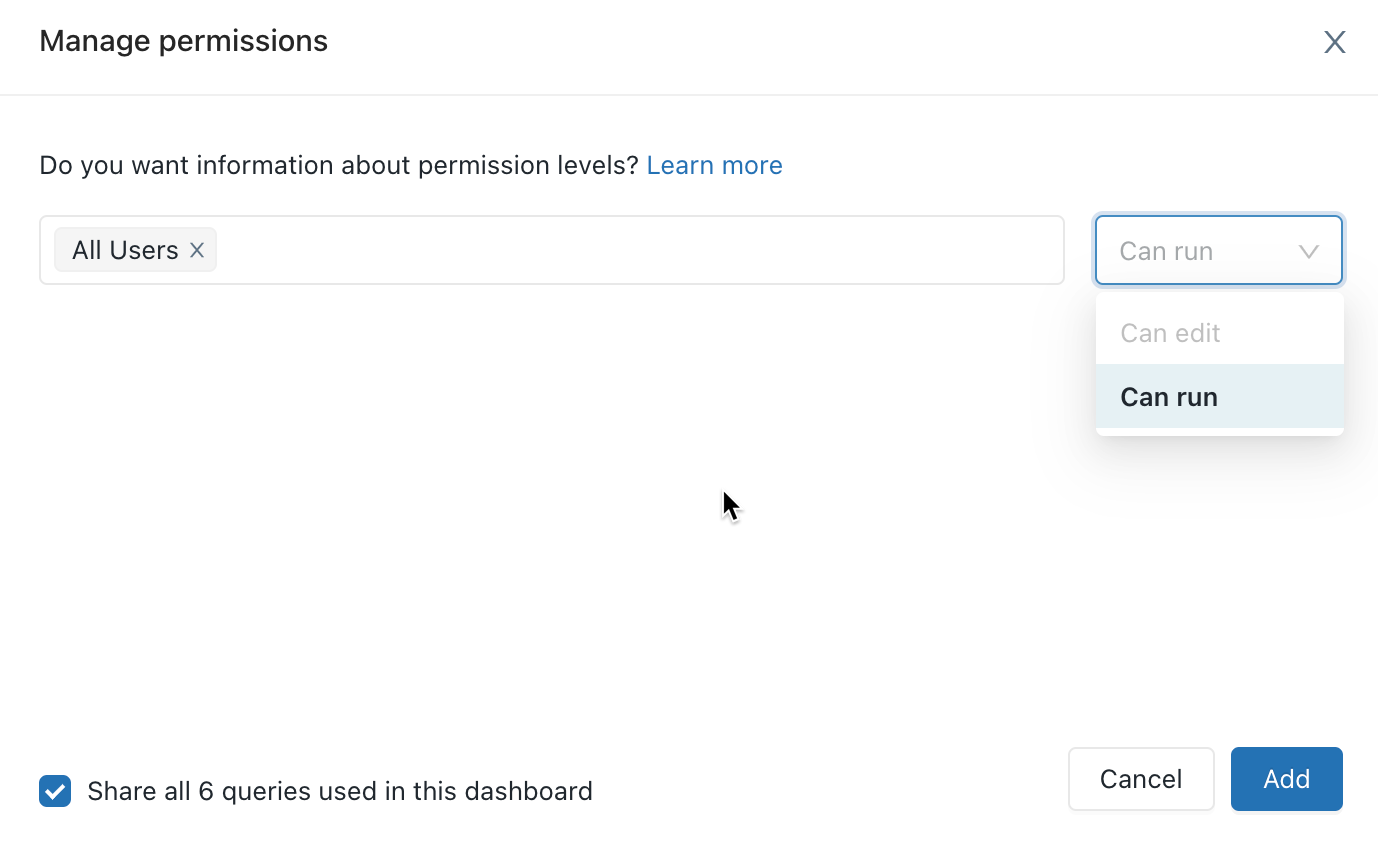Viewport: 1378px width, 856px height.
Task: Choose the Can edit option
Action: coord(1170,333)
